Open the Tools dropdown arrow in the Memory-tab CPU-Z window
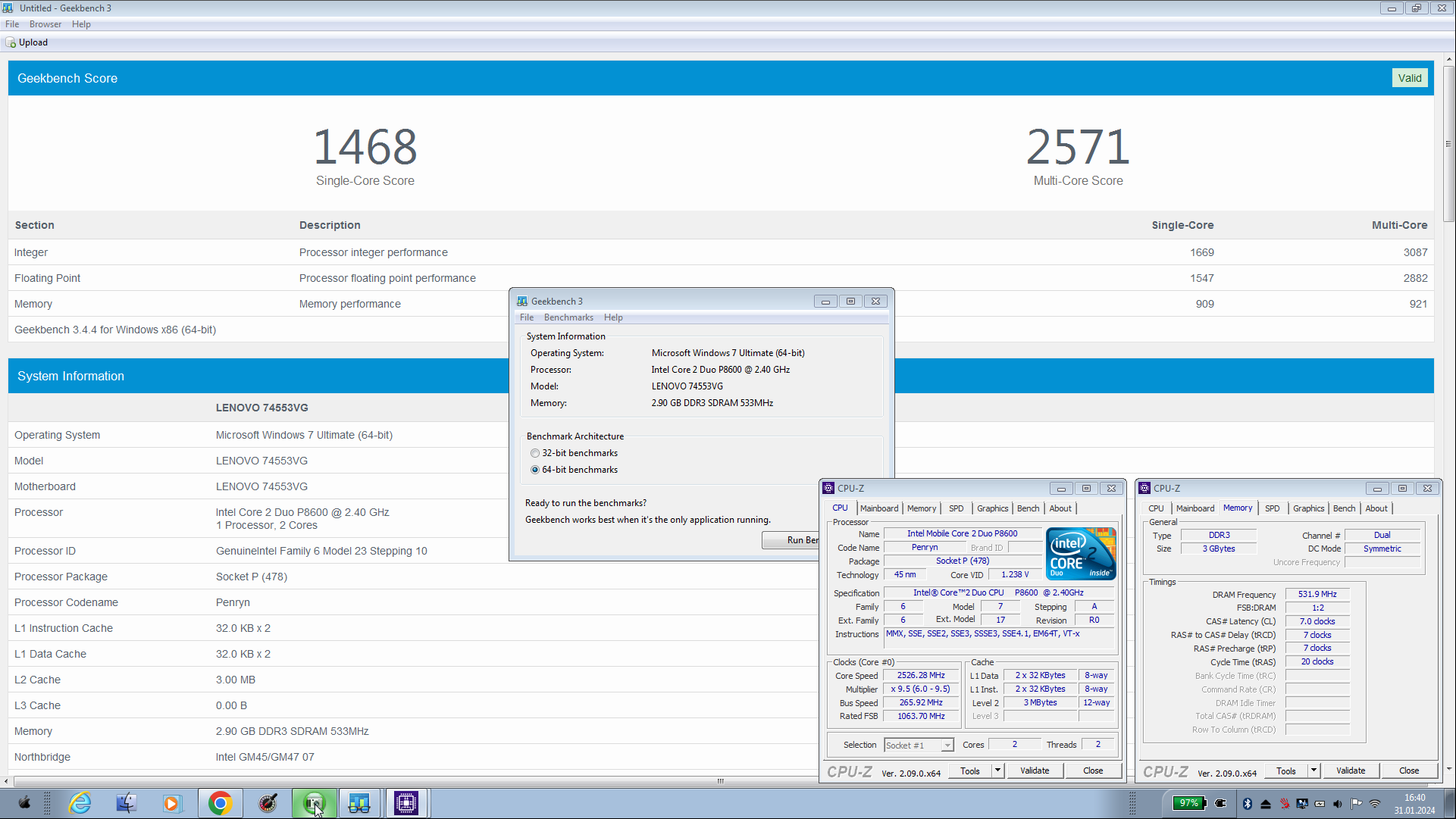The image size is (1456, 819). pyautogui.click(x=1314, y=771)
